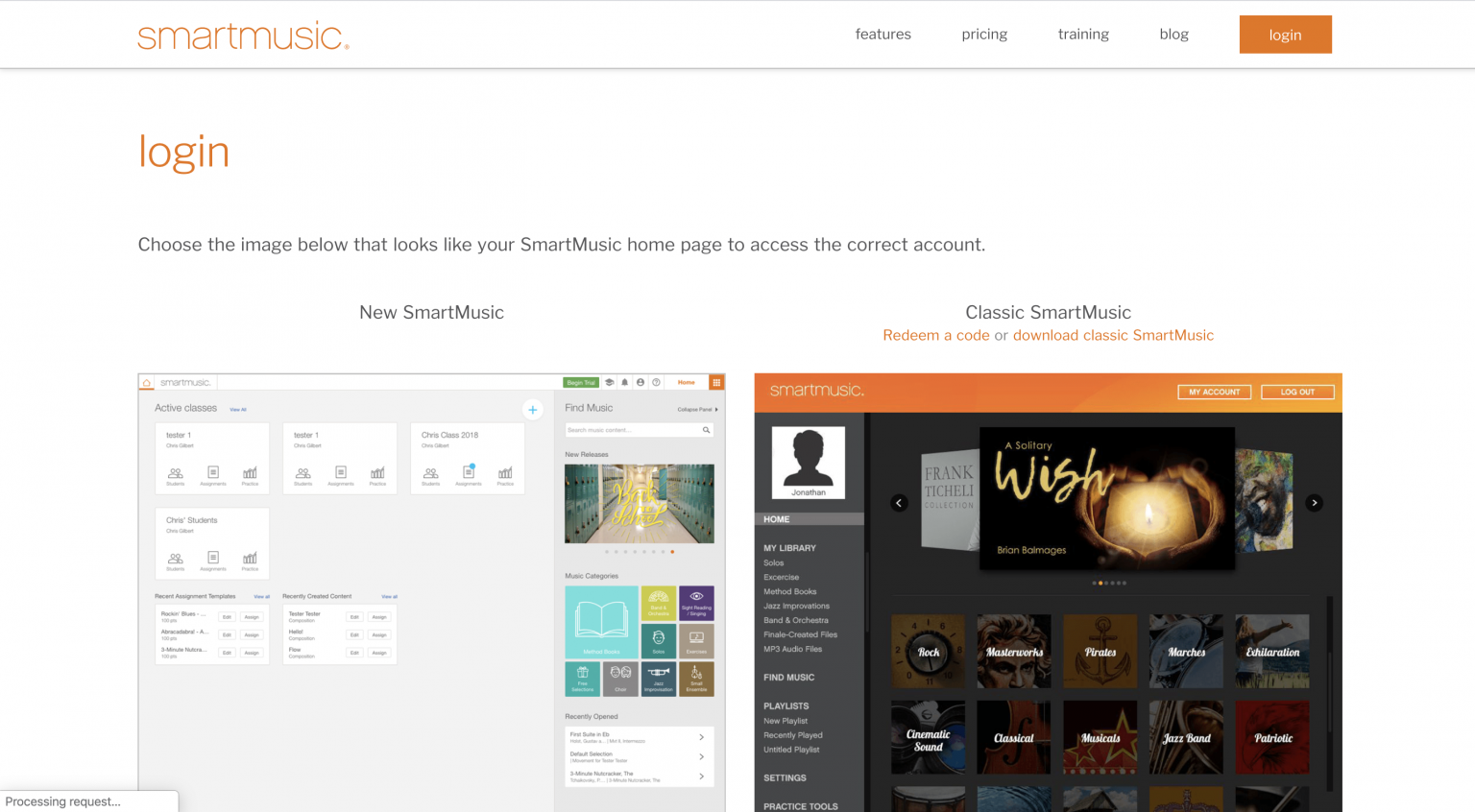The image size is (1475, 812).
Task: Expand the Default Selection row chevron
Action: click(x=702, y=756)
